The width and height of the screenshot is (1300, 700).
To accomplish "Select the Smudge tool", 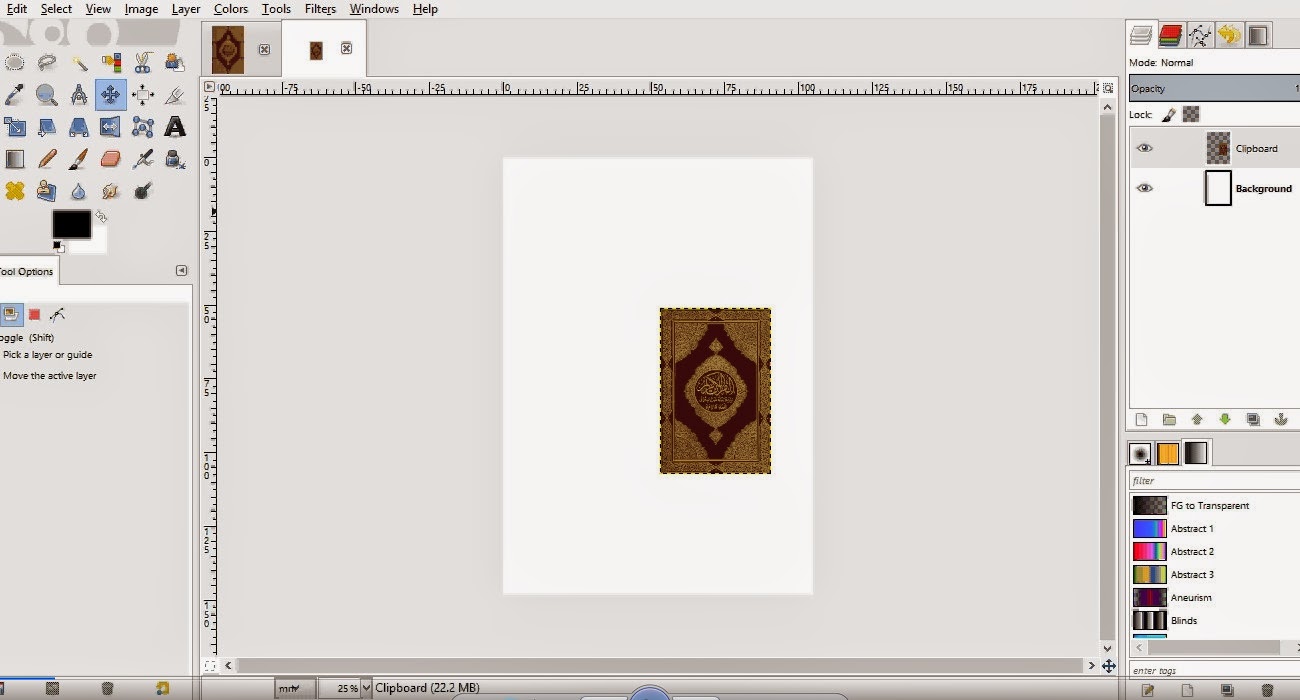I will click(111, 190).
